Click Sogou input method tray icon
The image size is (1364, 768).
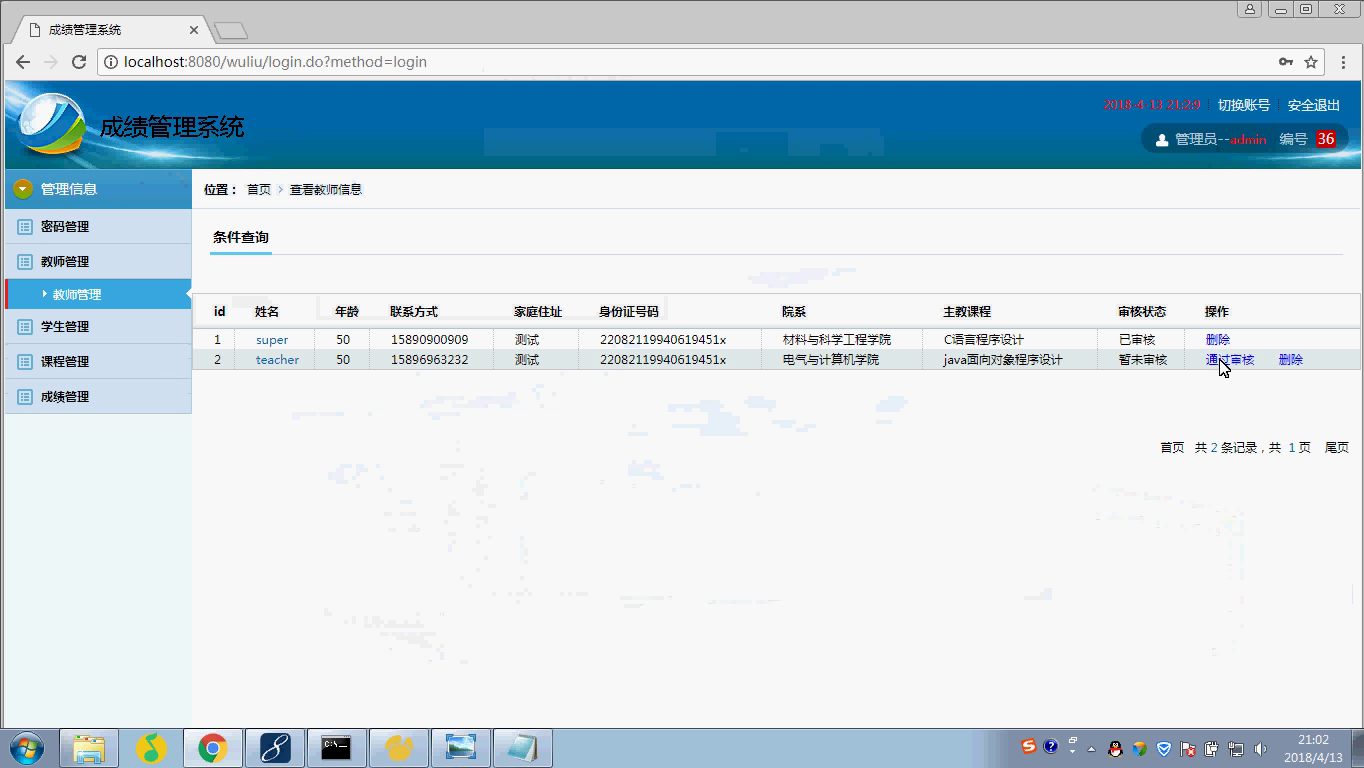coord(1028,747)
